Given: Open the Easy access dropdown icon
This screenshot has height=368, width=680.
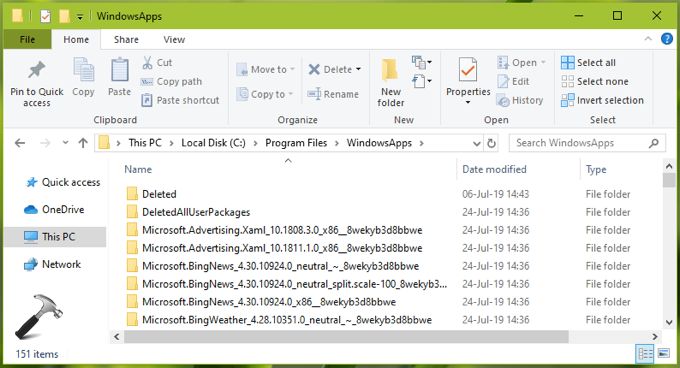Looking at the screenshot, I should tap(422, 81).
